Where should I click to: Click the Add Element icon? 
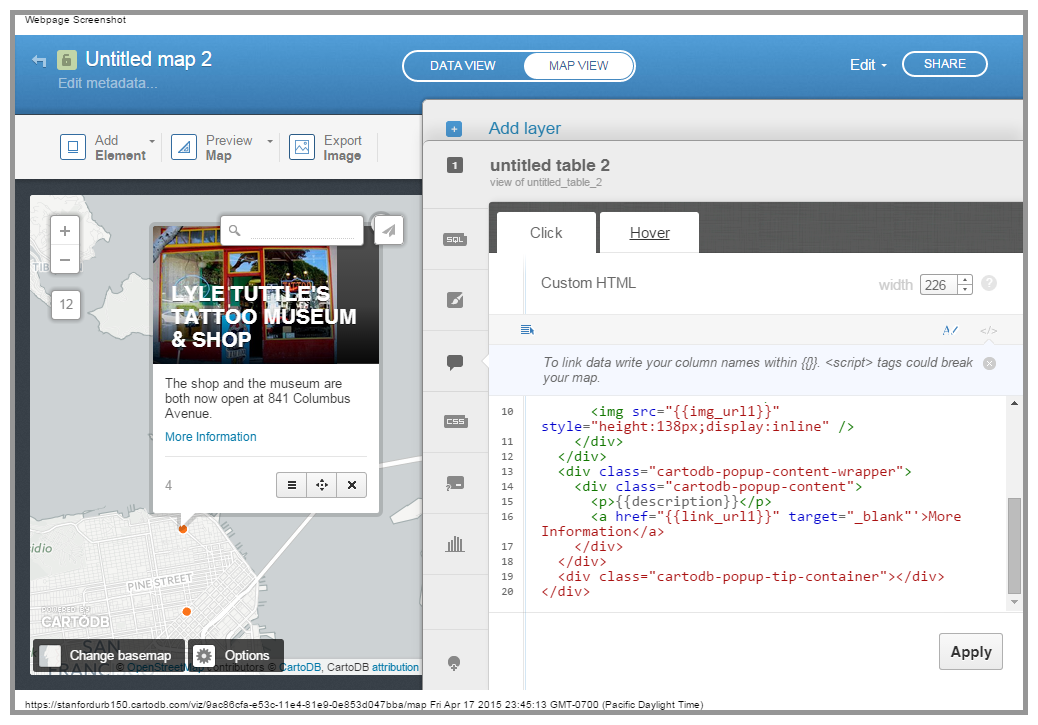click(73, 147)
